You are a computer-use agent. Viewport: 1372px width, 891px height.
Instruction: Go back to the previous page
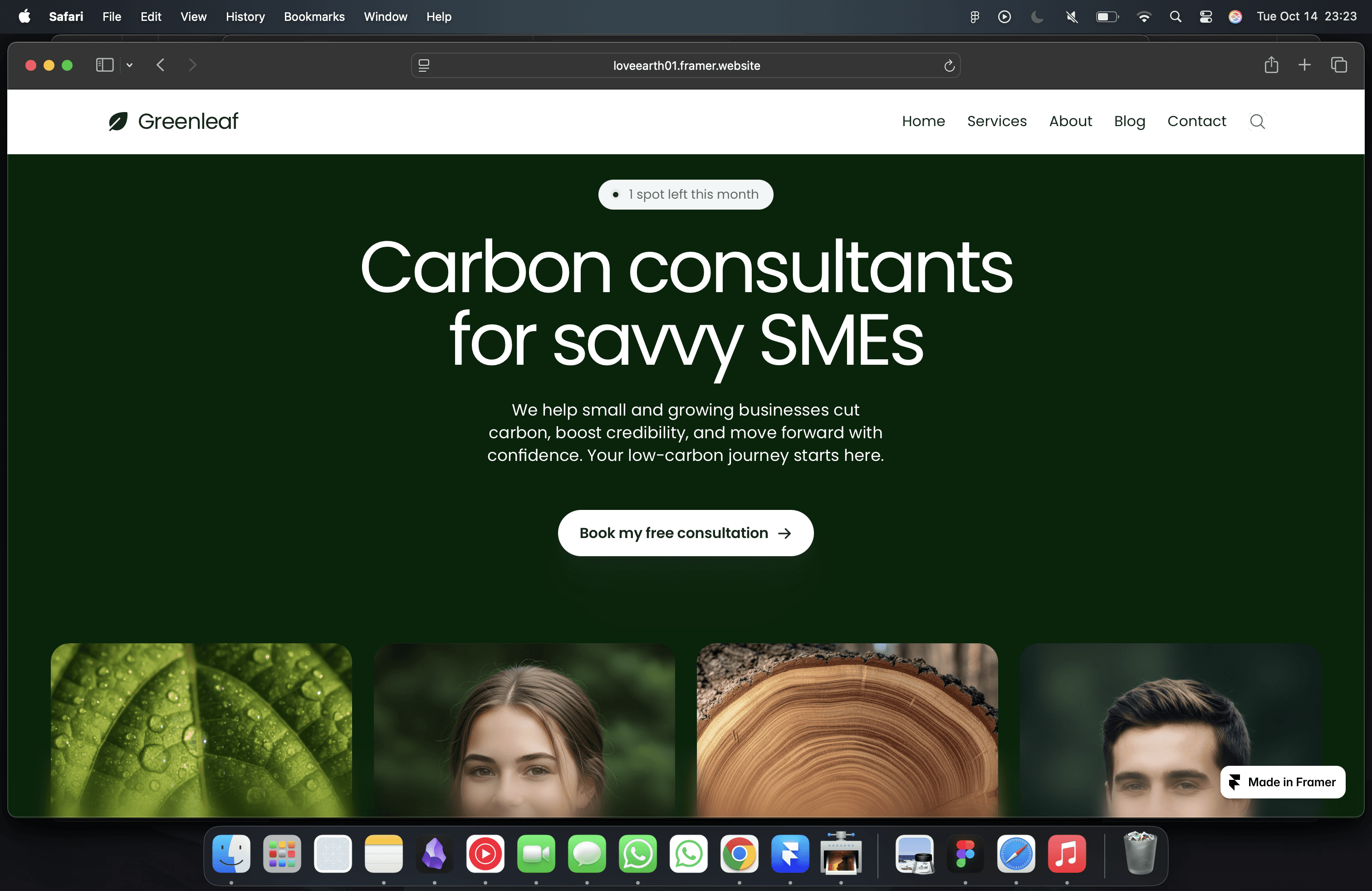[161, 65]
